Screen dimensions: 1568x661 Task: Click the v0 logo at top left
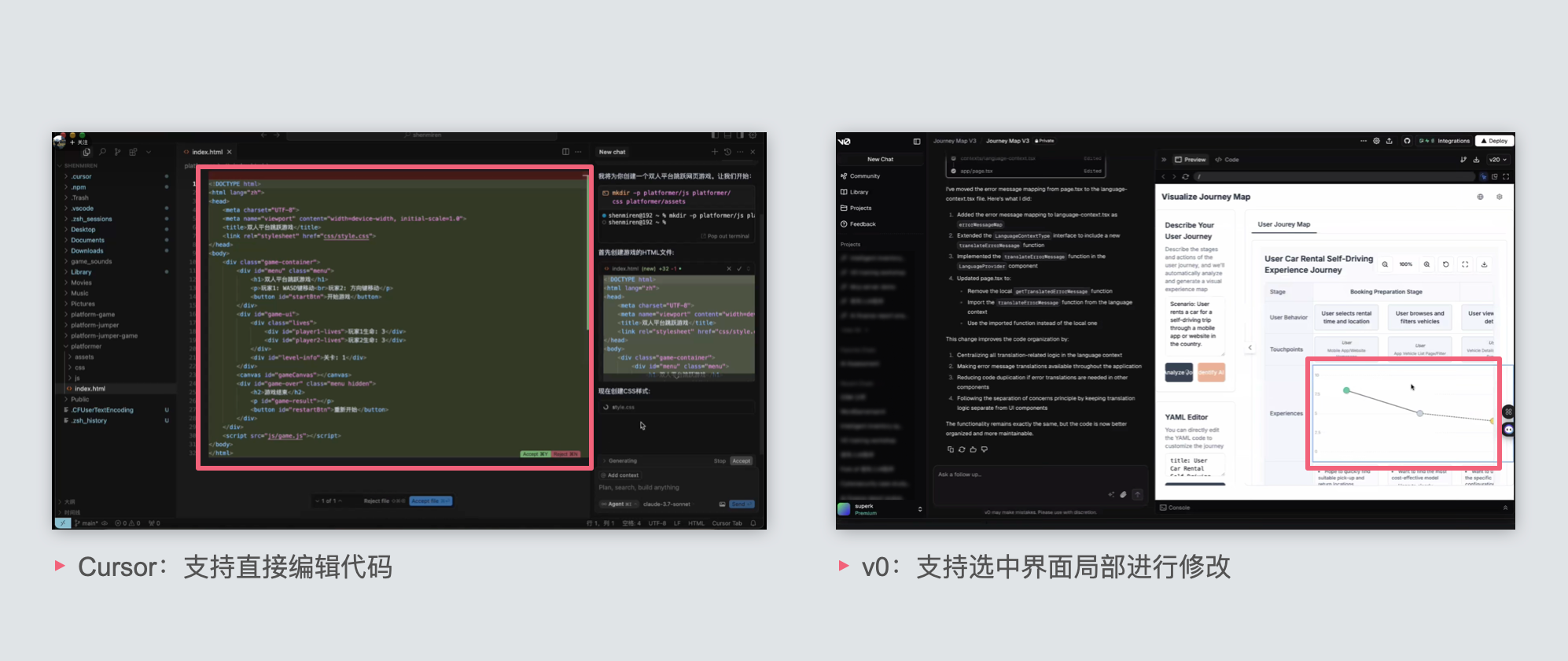pyautogui.click(x=845, y=142)
